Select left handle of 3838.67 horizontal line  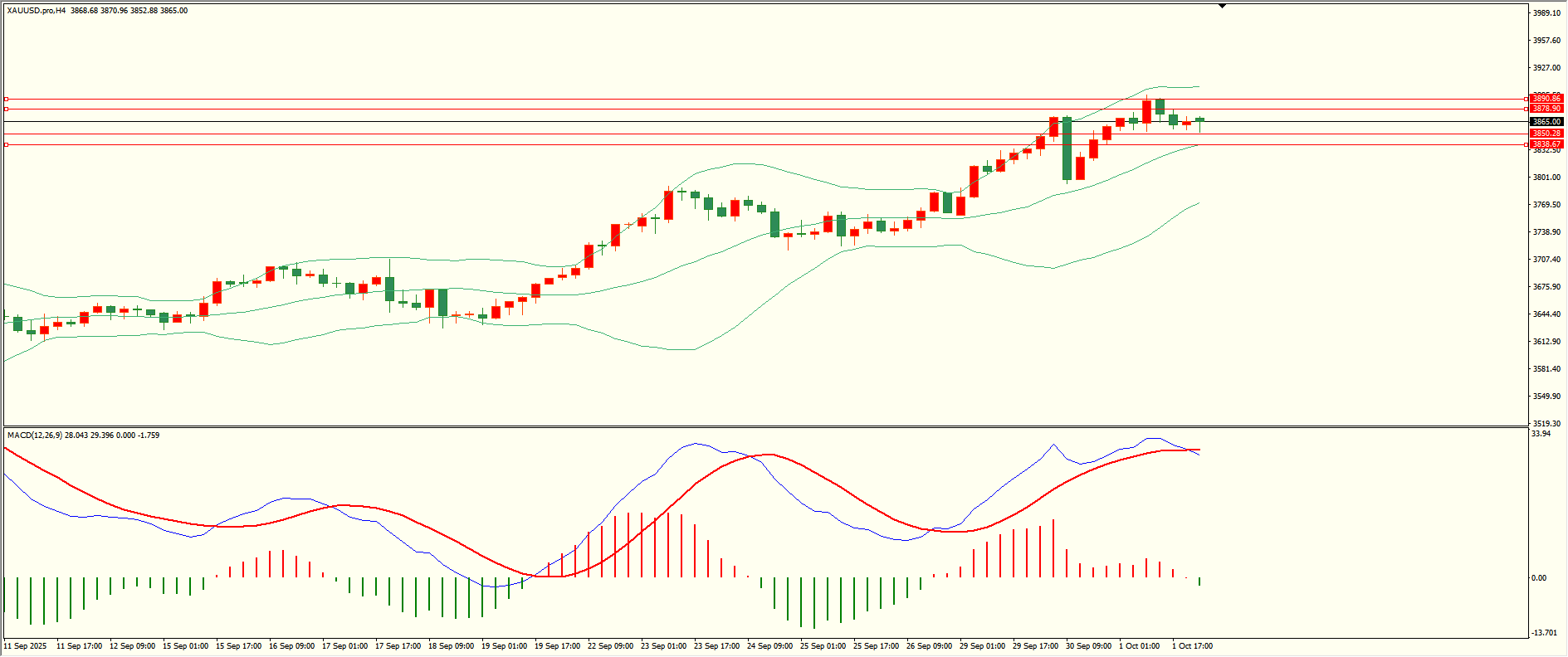point(6,144)
